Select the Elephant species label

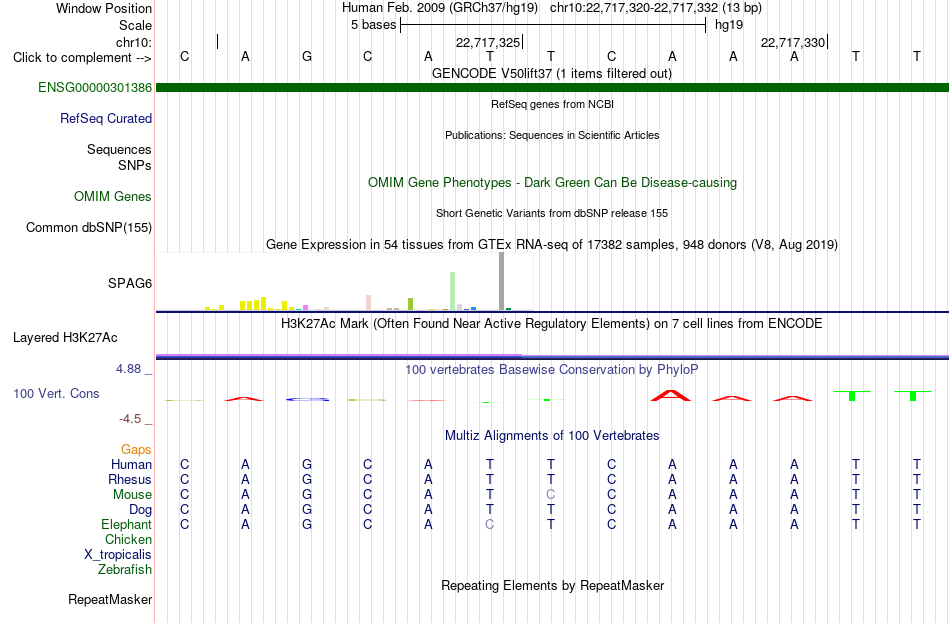(126, 524)
